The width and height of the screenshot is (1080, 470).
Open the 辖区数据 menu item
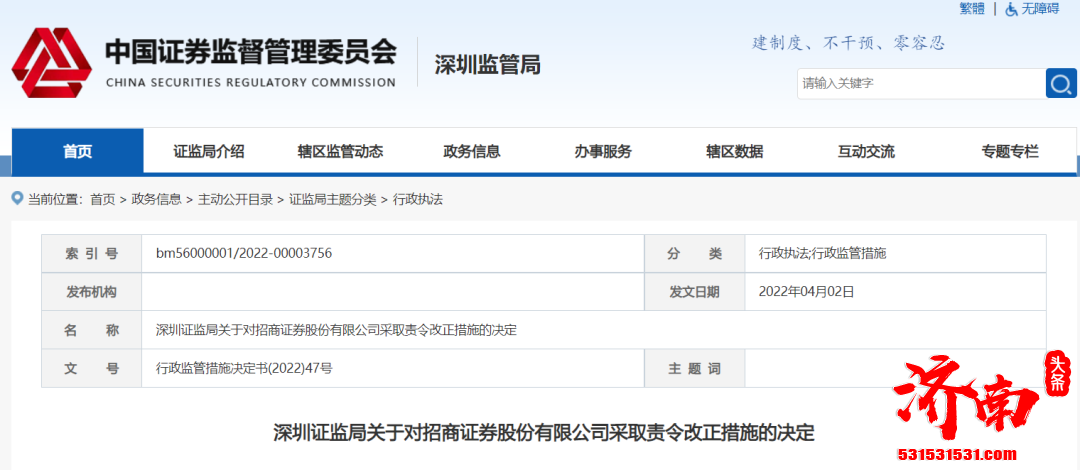(734, 152)
